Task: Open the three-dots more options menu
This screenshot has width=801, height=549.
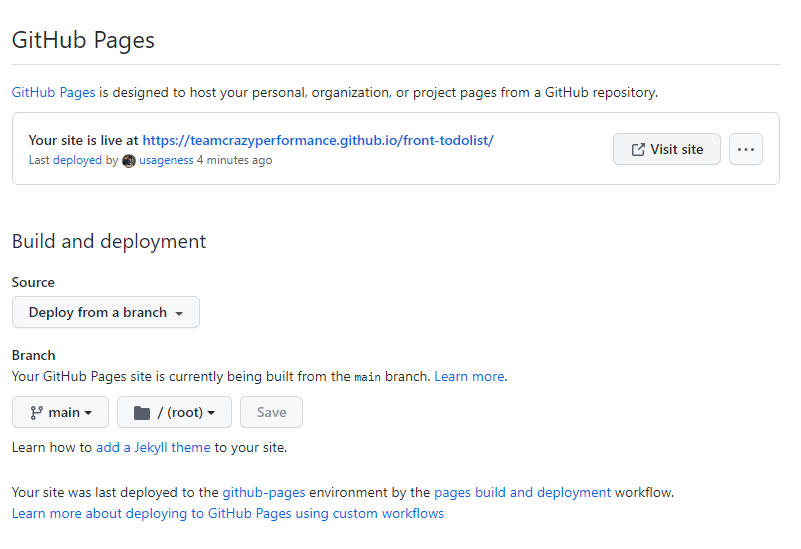Action: pyautogui.click(x=746, y=149)
